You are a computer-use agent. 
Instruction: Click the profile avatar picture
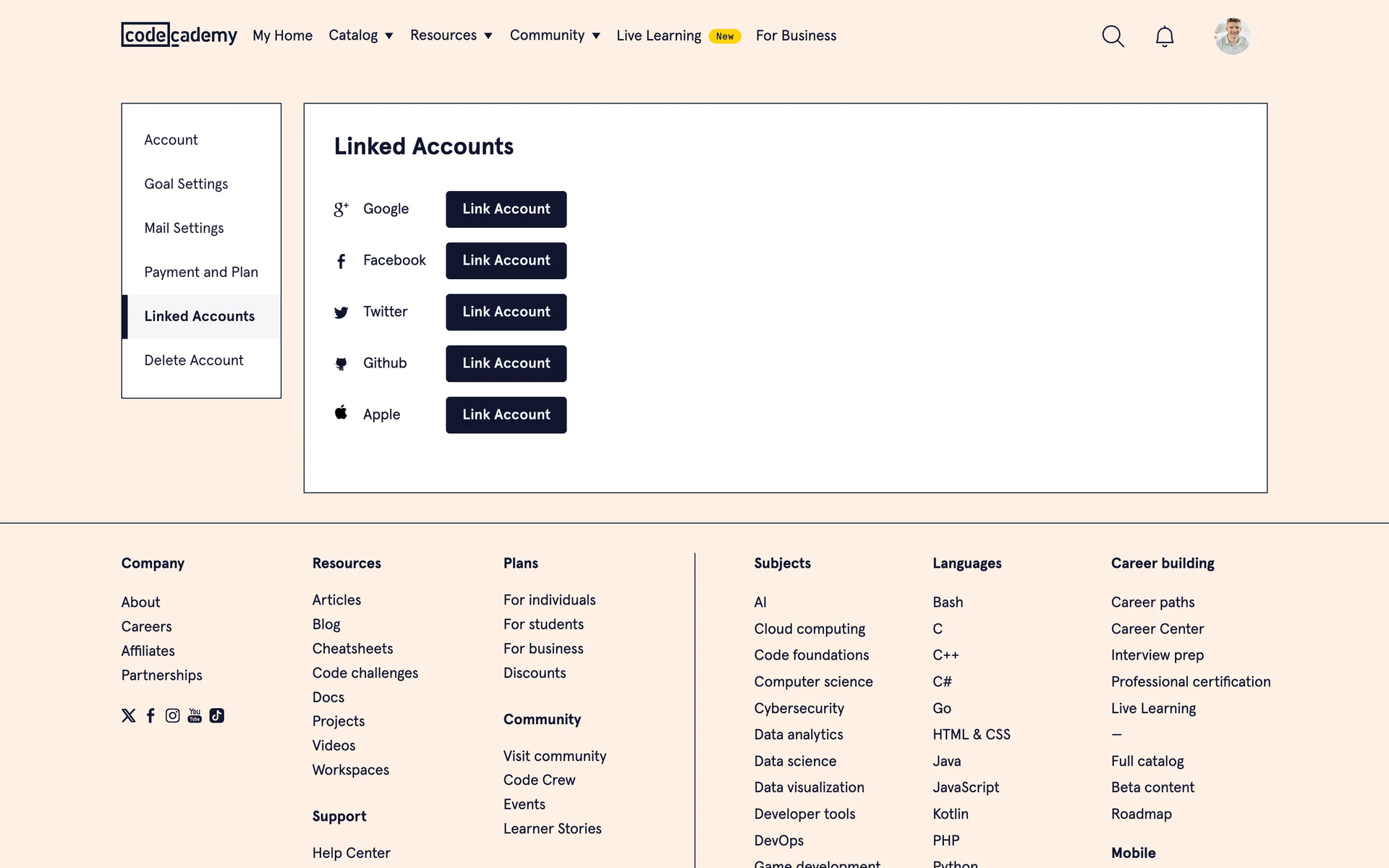coord(1232,36)
